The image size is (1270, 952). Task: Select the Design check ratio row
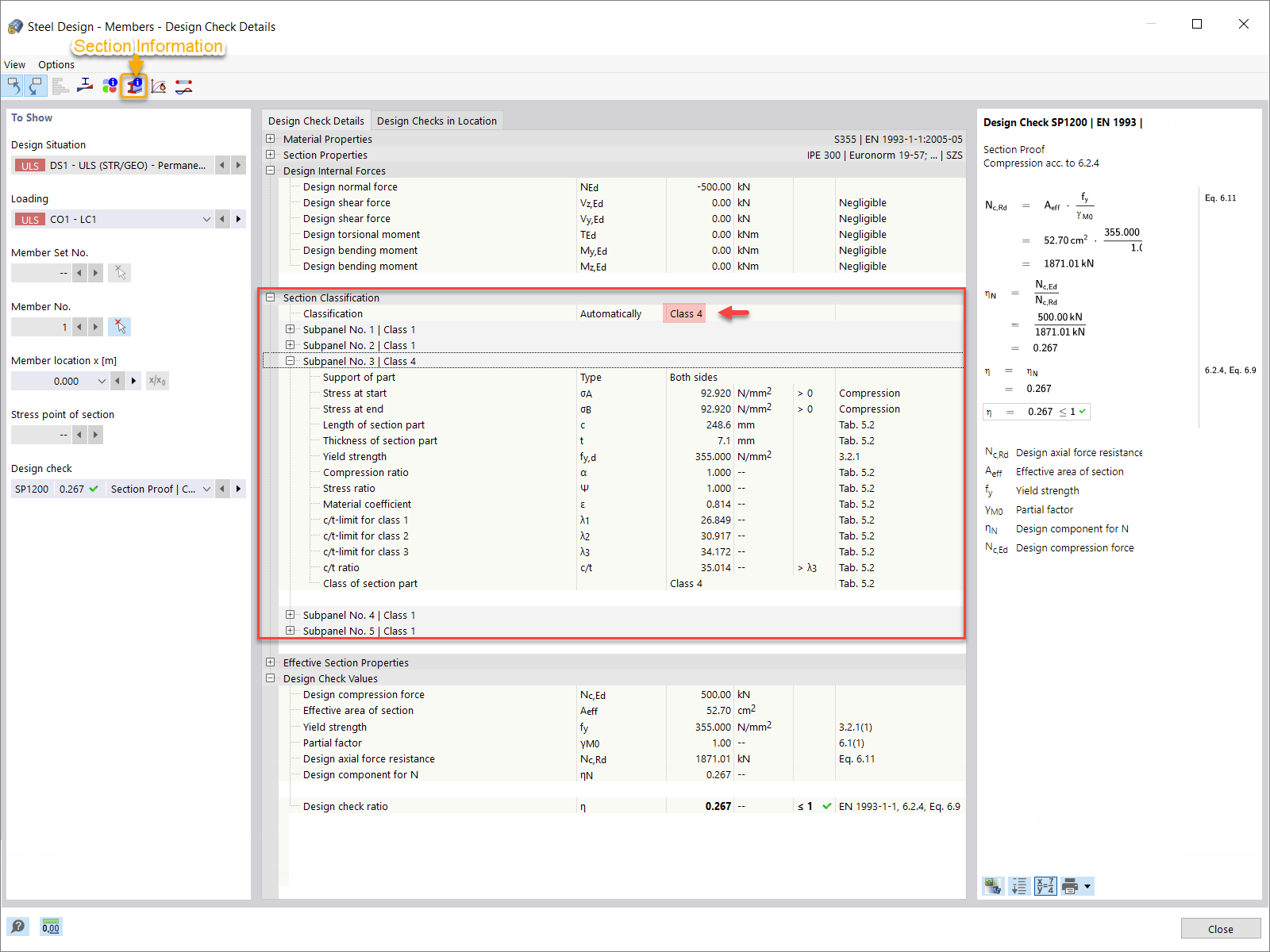click(622, 806)
